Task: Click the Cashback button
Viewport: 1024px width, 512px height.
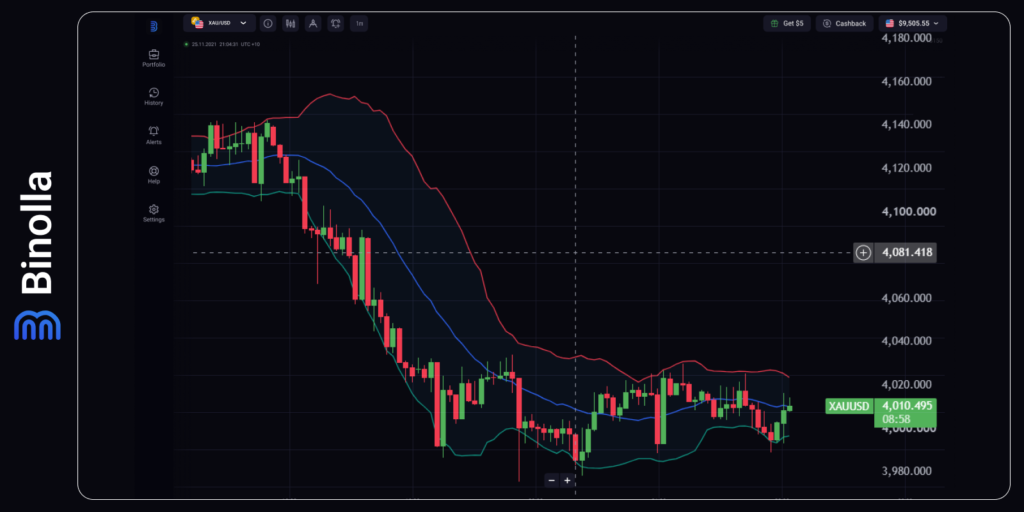Action: pos(844,24)
